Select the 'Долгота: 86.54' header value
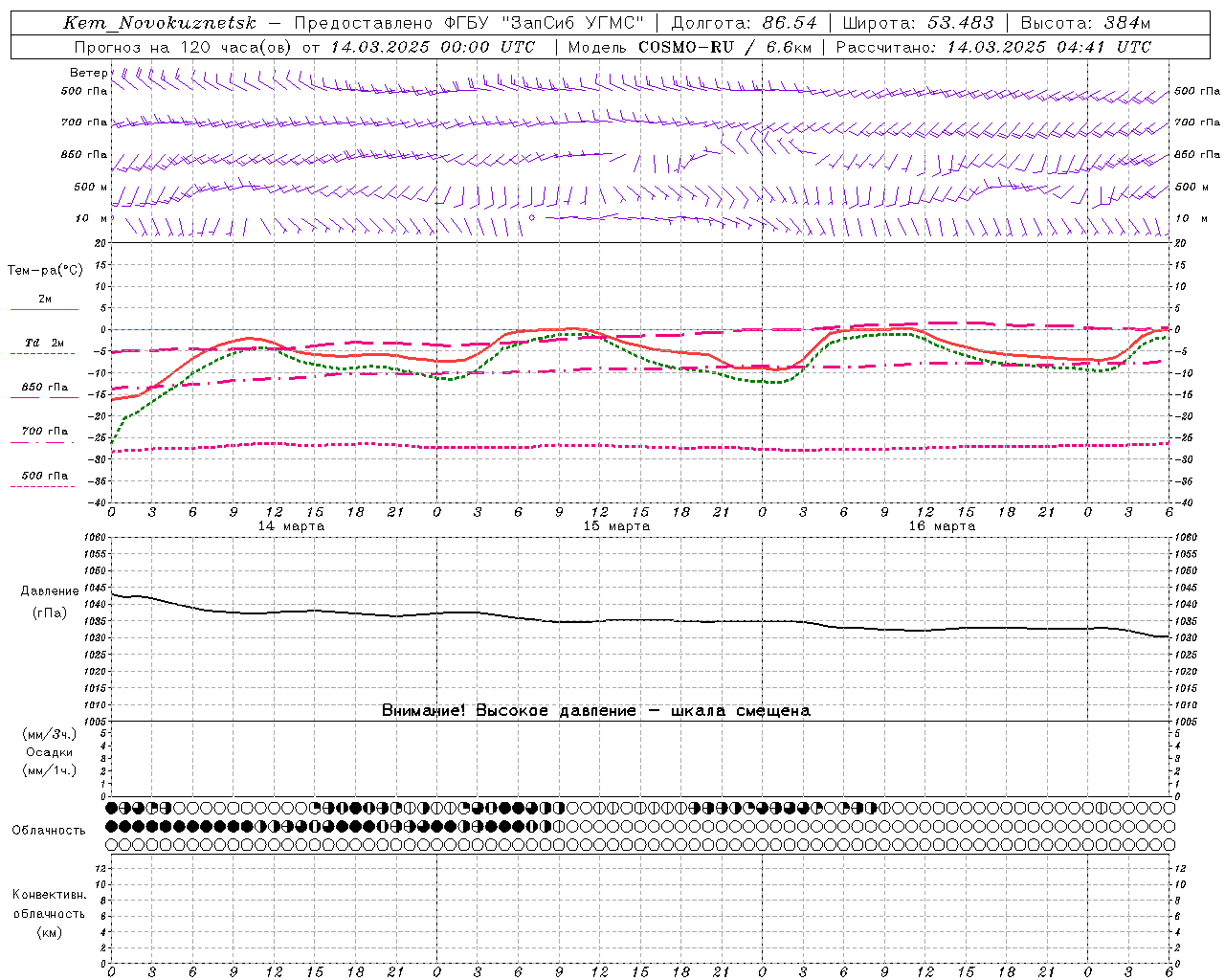Image resolution: width=1225 pixels, height=980 pixels. pos(744,23)
